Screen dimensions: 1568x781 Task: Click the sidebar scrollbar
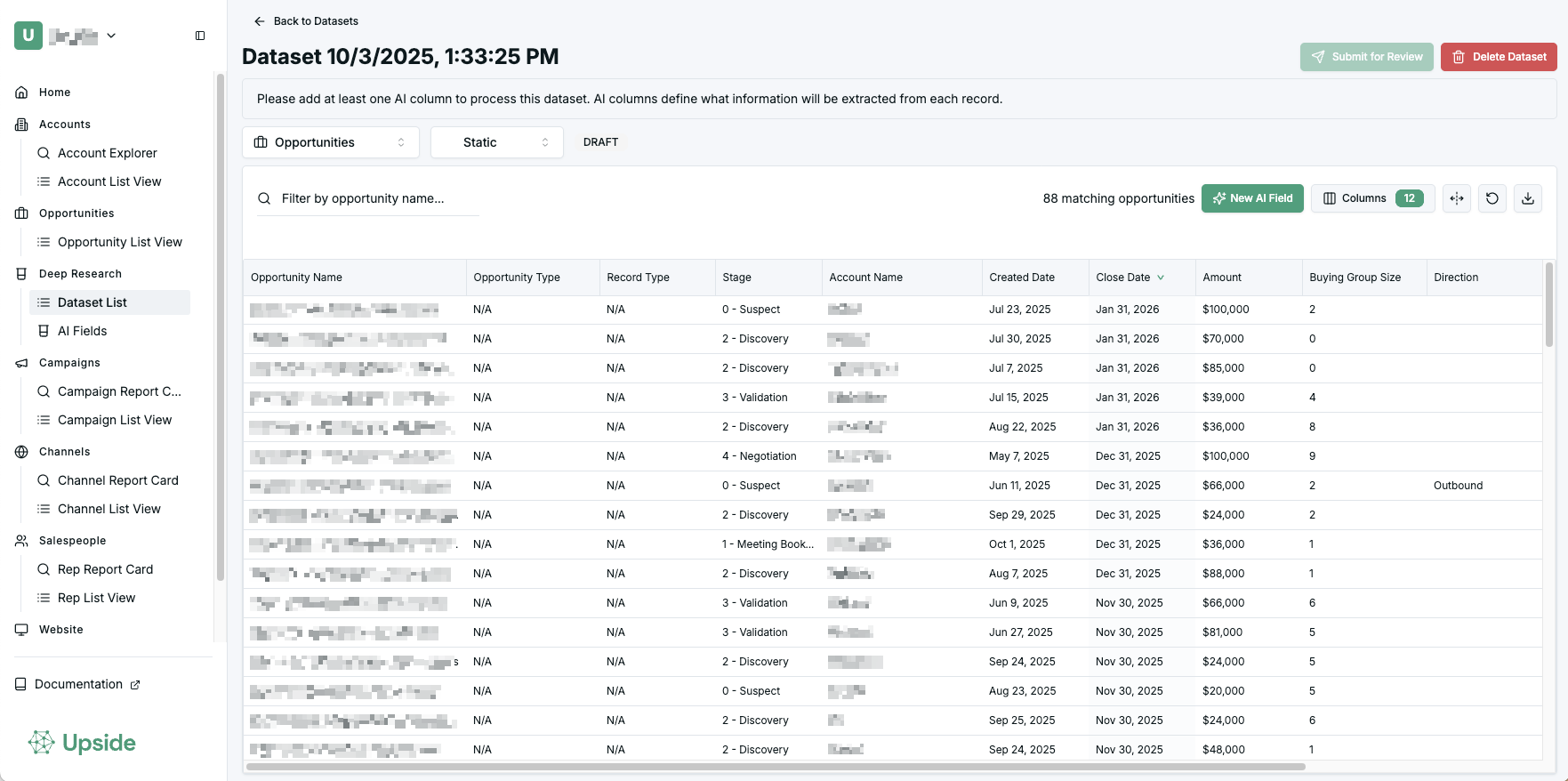tap(220, 326)
